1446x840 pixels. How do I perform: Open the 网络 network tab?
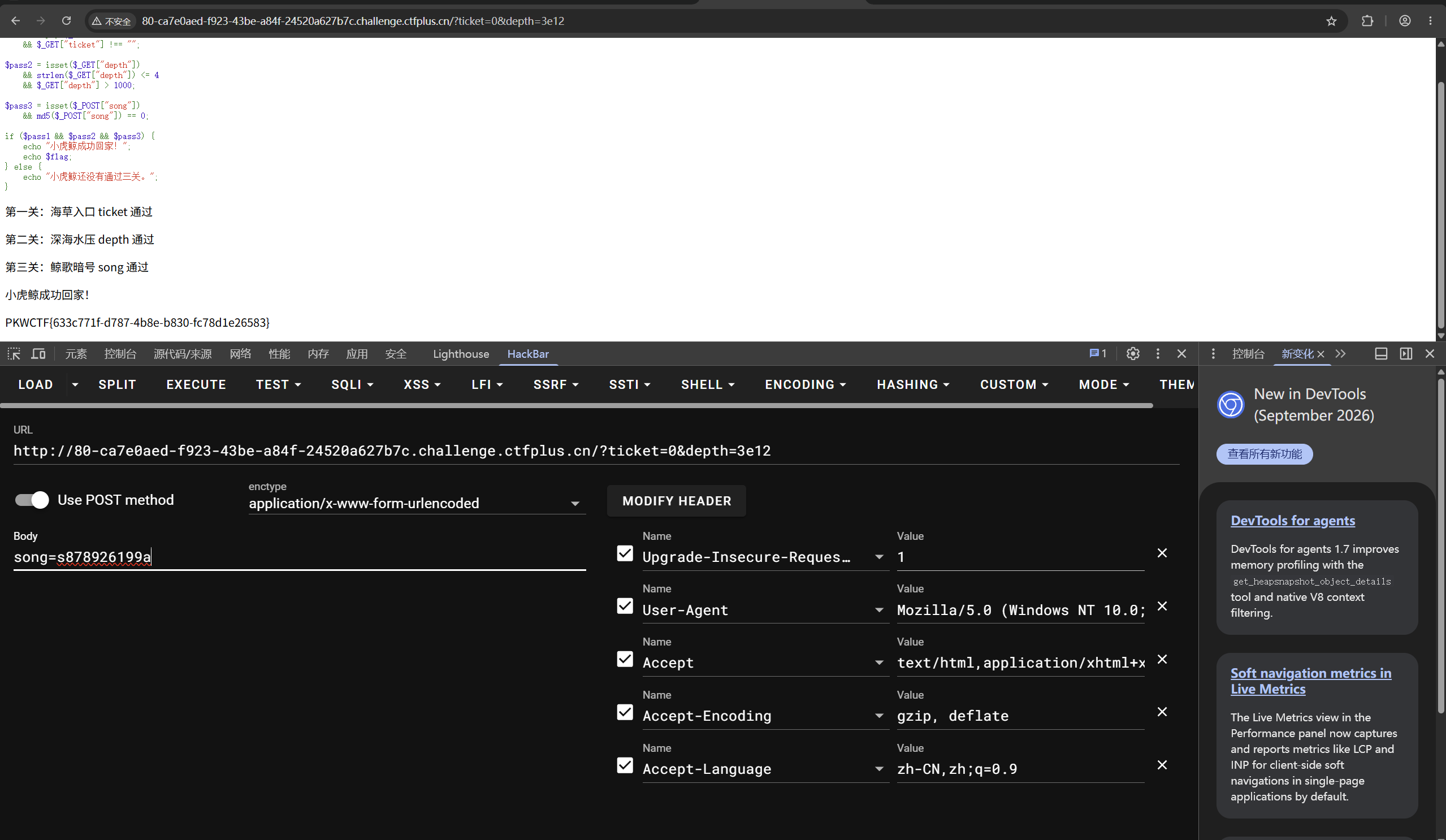coord(240,354)
